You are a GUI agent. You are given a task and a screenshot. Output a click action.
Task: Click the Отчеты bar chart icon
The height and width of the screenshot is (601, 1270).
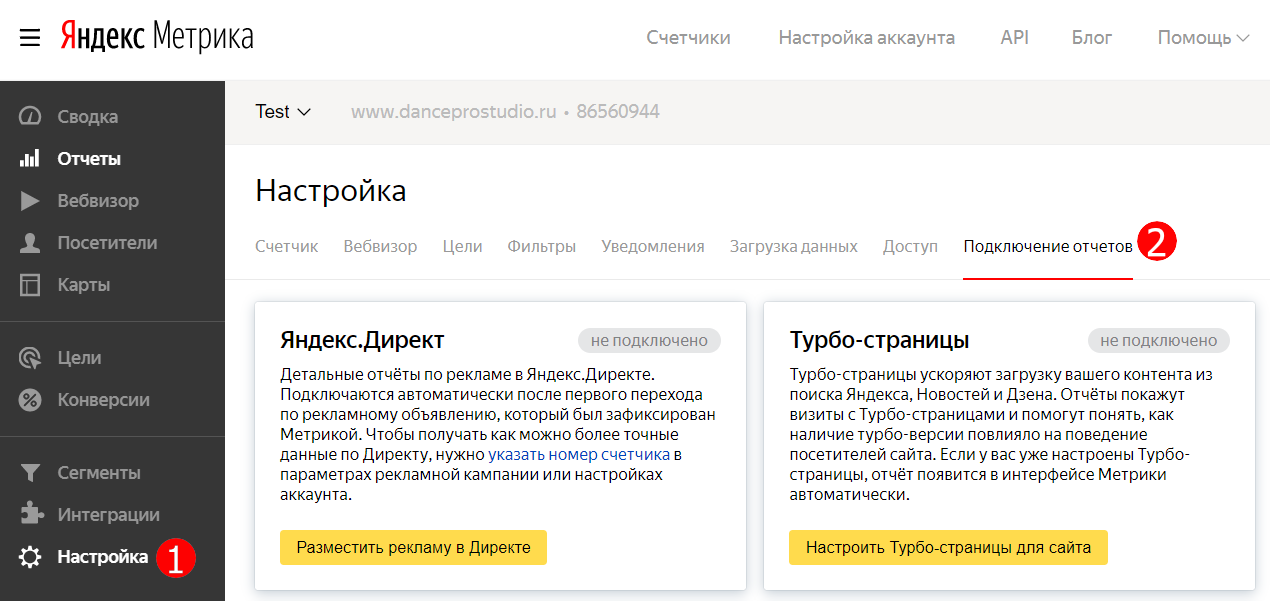point(30,158)
